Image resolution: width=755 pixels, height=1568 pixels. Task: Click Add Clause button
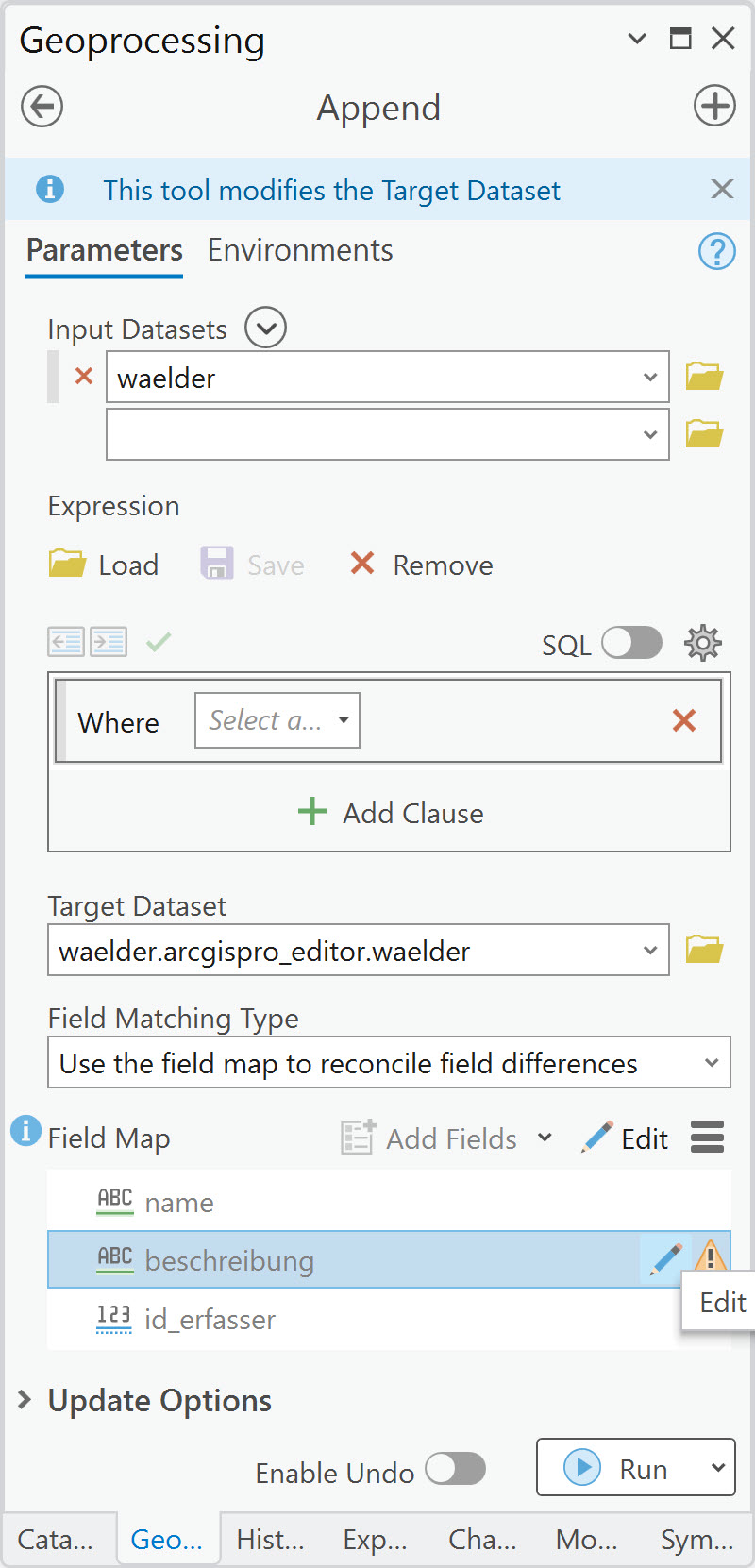point(390,813)
